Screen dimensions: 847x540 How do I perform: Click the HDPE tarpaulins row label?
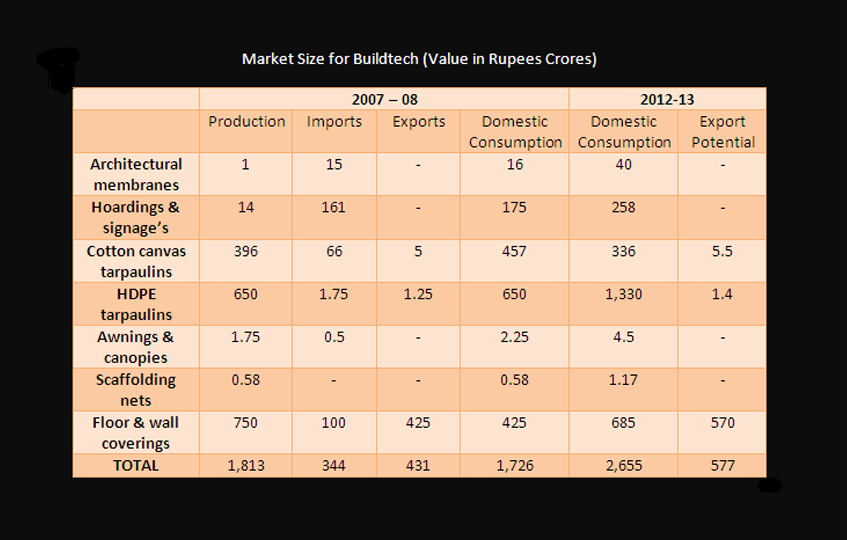(136, 303)
